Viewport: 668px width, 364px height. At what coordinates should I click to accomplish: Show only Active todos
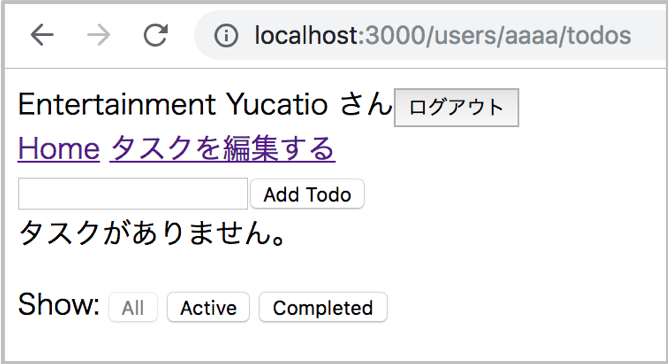208,307
